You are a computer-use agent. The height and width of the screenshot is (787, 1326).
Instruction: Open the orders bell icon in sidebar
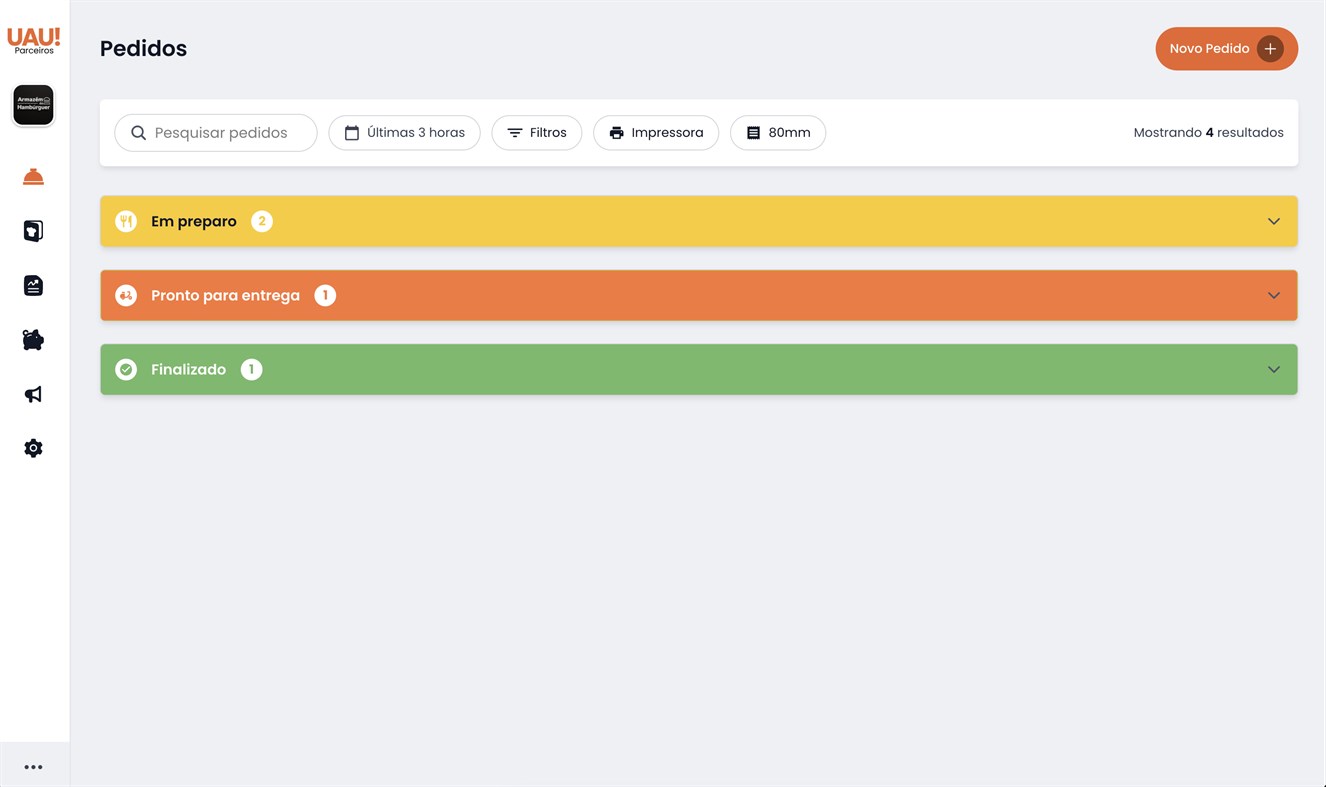[33, 177]
